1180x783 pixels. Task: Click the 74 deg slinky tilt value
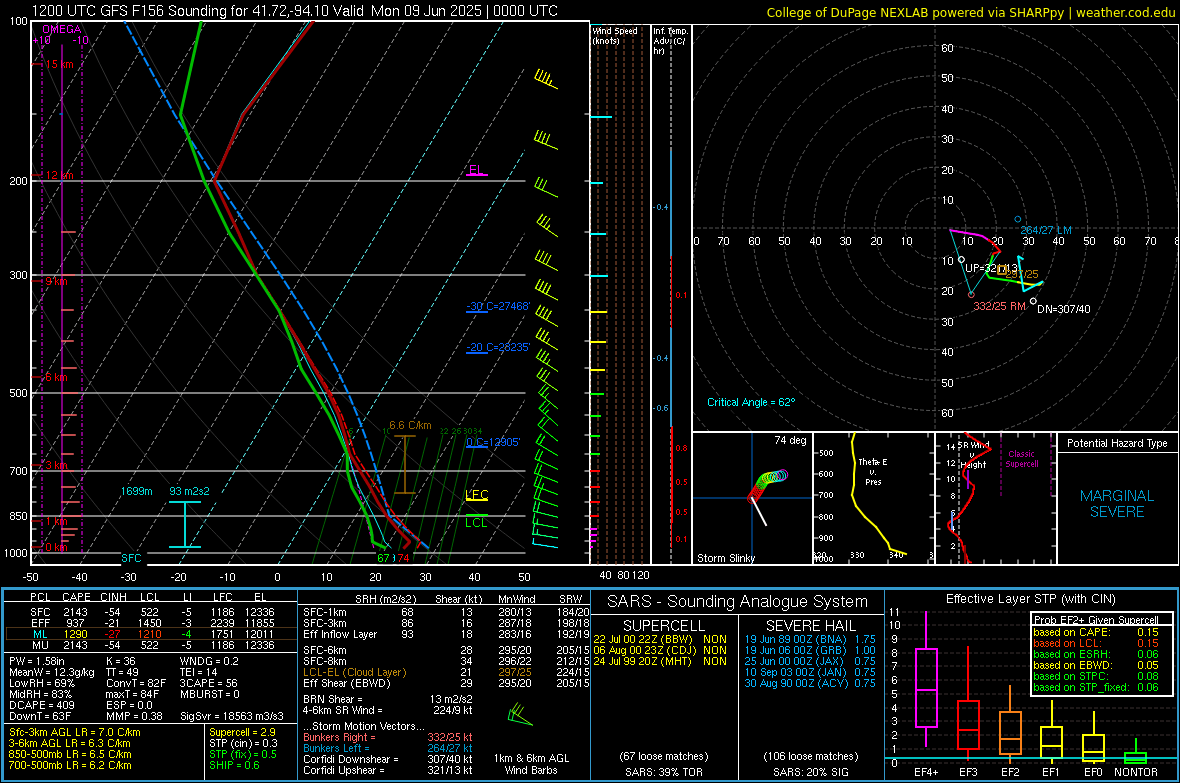790,440
